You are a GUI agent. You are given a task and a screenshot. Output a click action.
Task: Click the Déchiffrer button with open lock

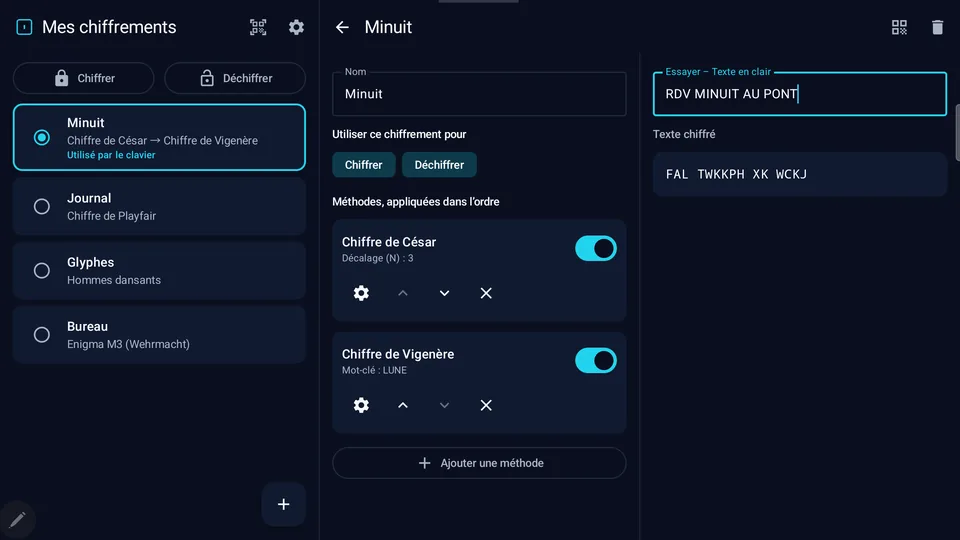tap(235, 78)
